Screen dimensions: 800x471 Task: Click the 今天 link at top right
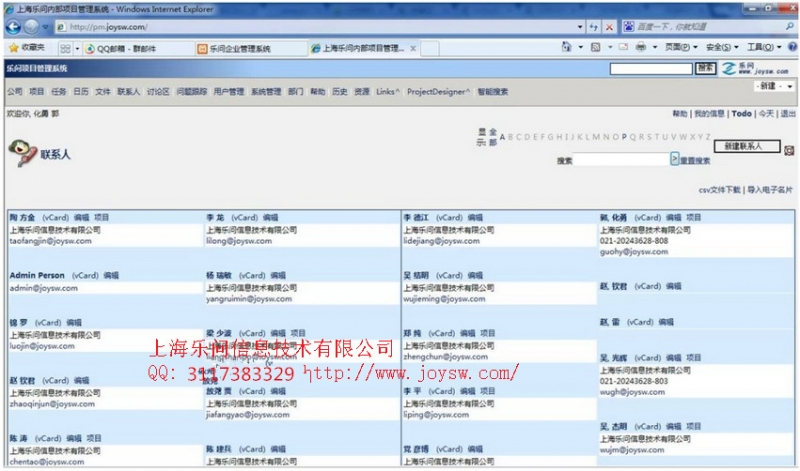pos(766,113)
